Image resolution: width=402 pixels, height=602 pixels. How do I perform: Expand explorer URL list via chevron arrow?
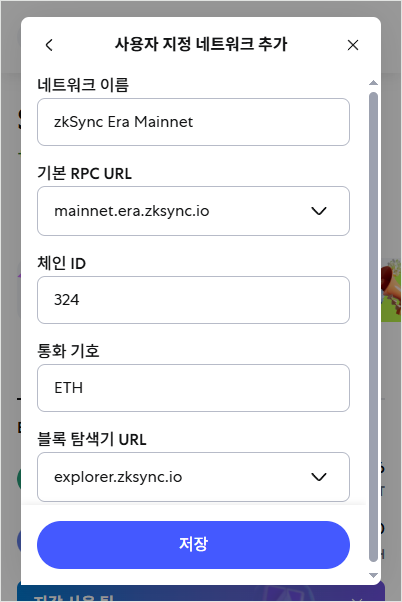coord(319,477)
